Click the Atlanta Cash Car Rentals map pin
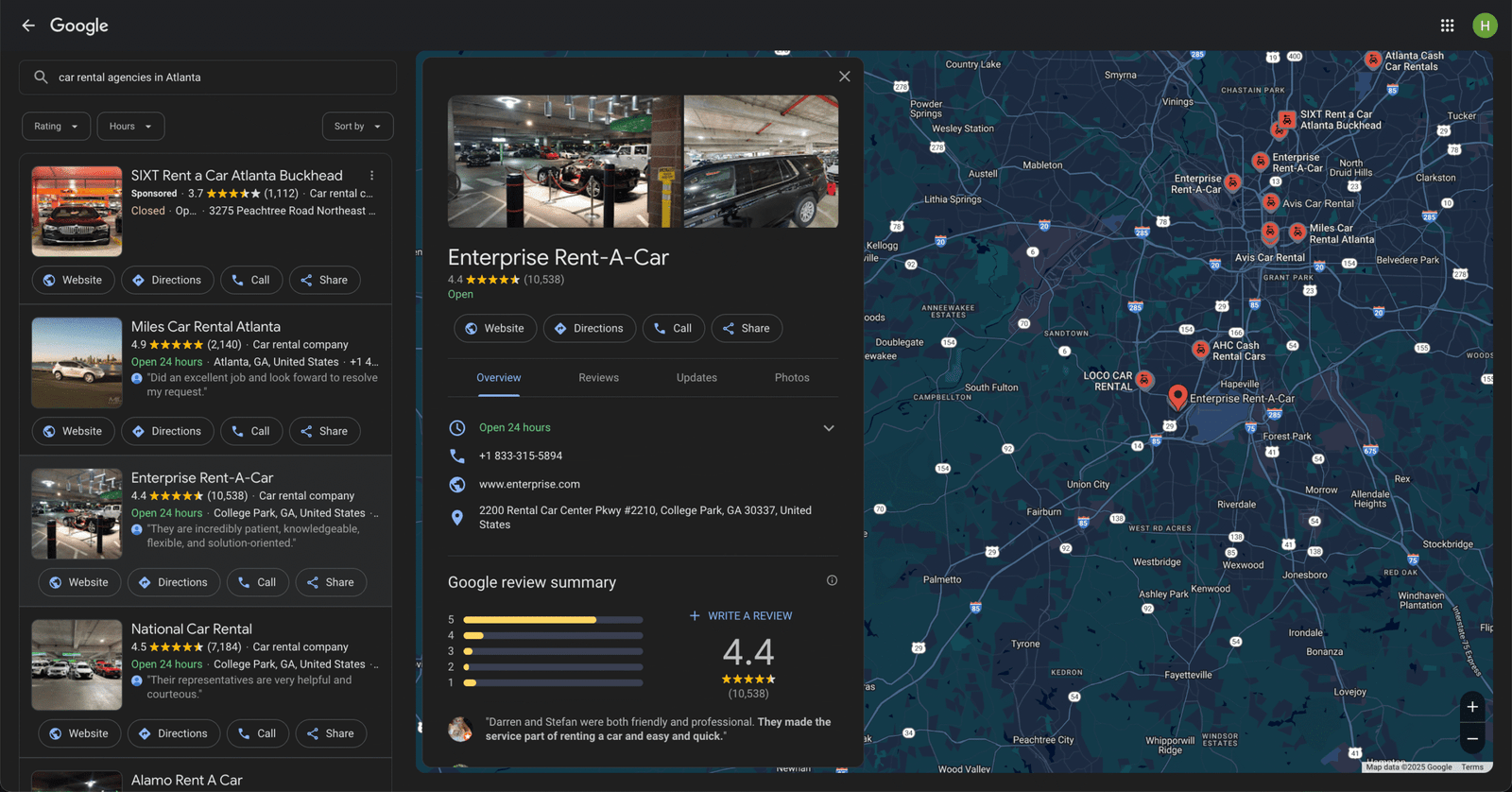Screen dimensions: 1512x792 coord(1373,60)
